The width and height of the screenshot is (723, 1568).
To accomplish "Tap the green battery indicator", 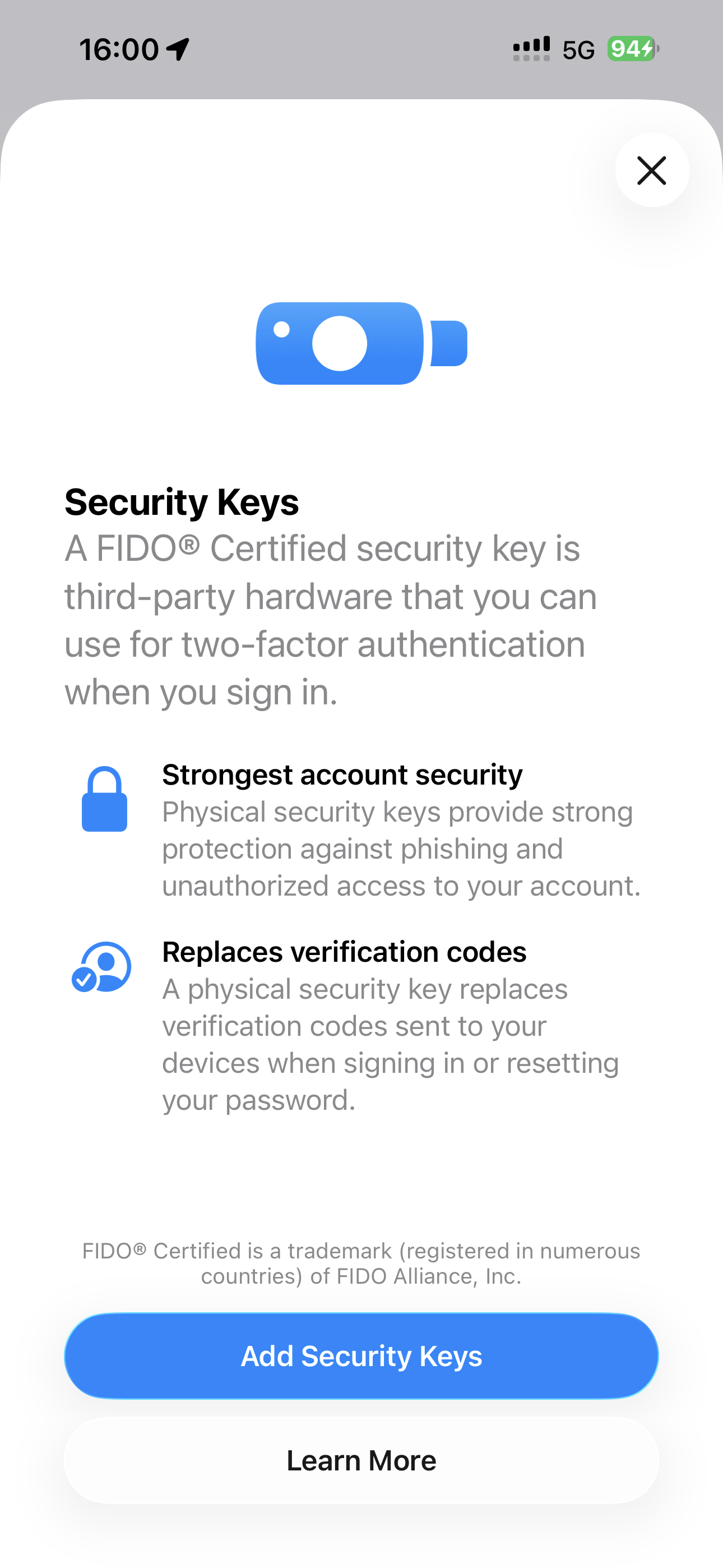I will [632, 49].
